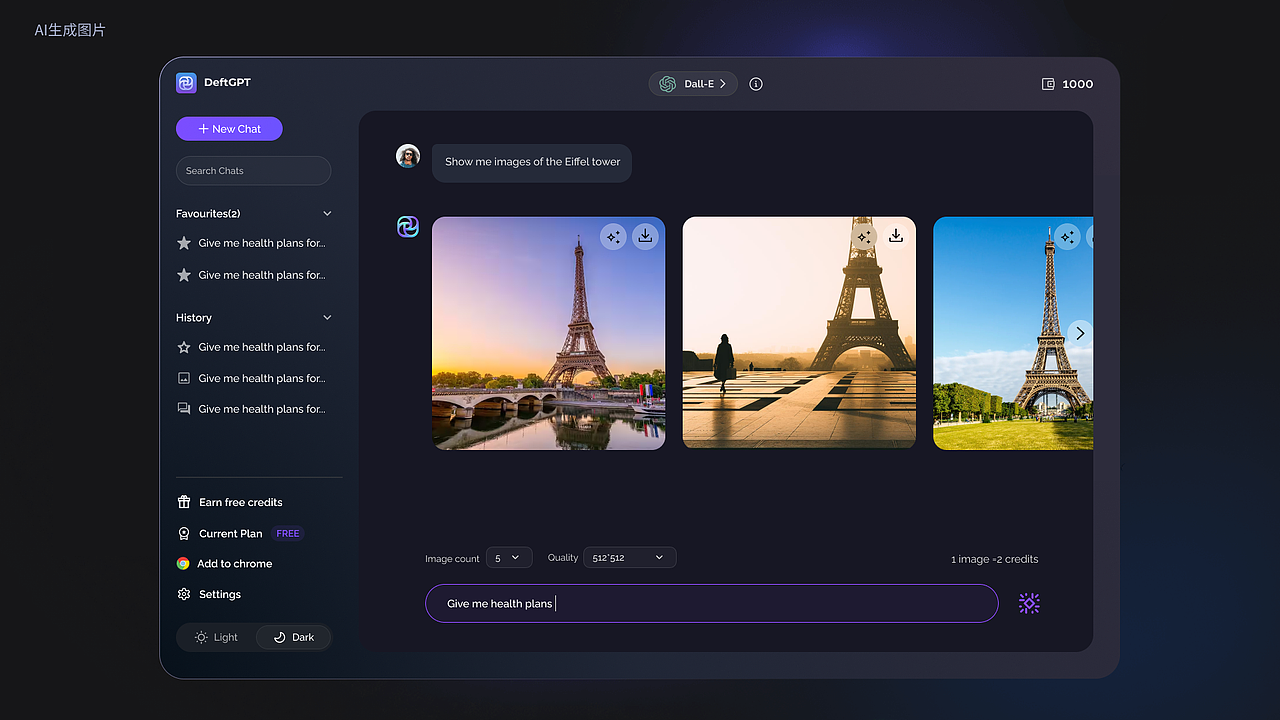Switch to Light theme
The image size is (1280, 720).
(217, 637)
